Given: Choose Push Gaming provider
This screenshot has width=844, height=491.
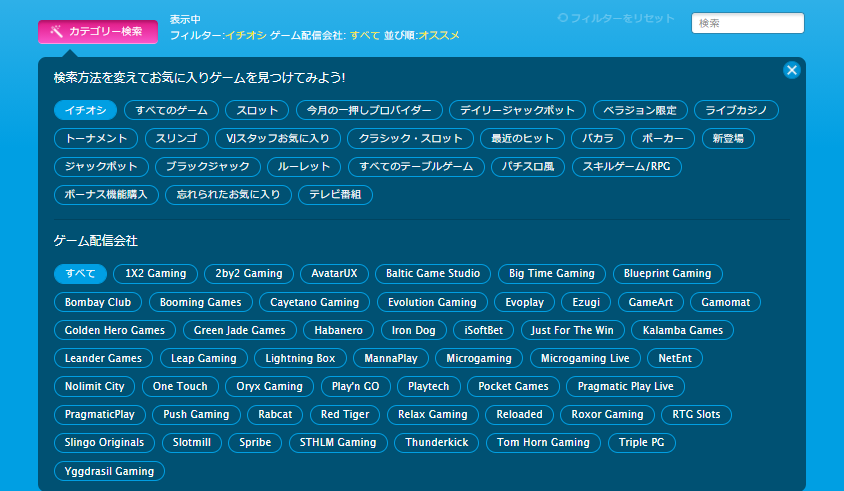Looking at the screenshot, I should 196,414.
